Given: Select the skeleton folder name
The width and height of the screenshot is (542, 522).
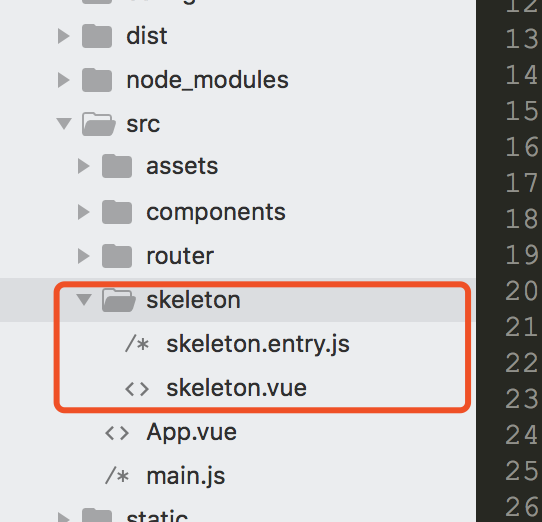Looking at the screenshot, I should (x=194, y=300).
